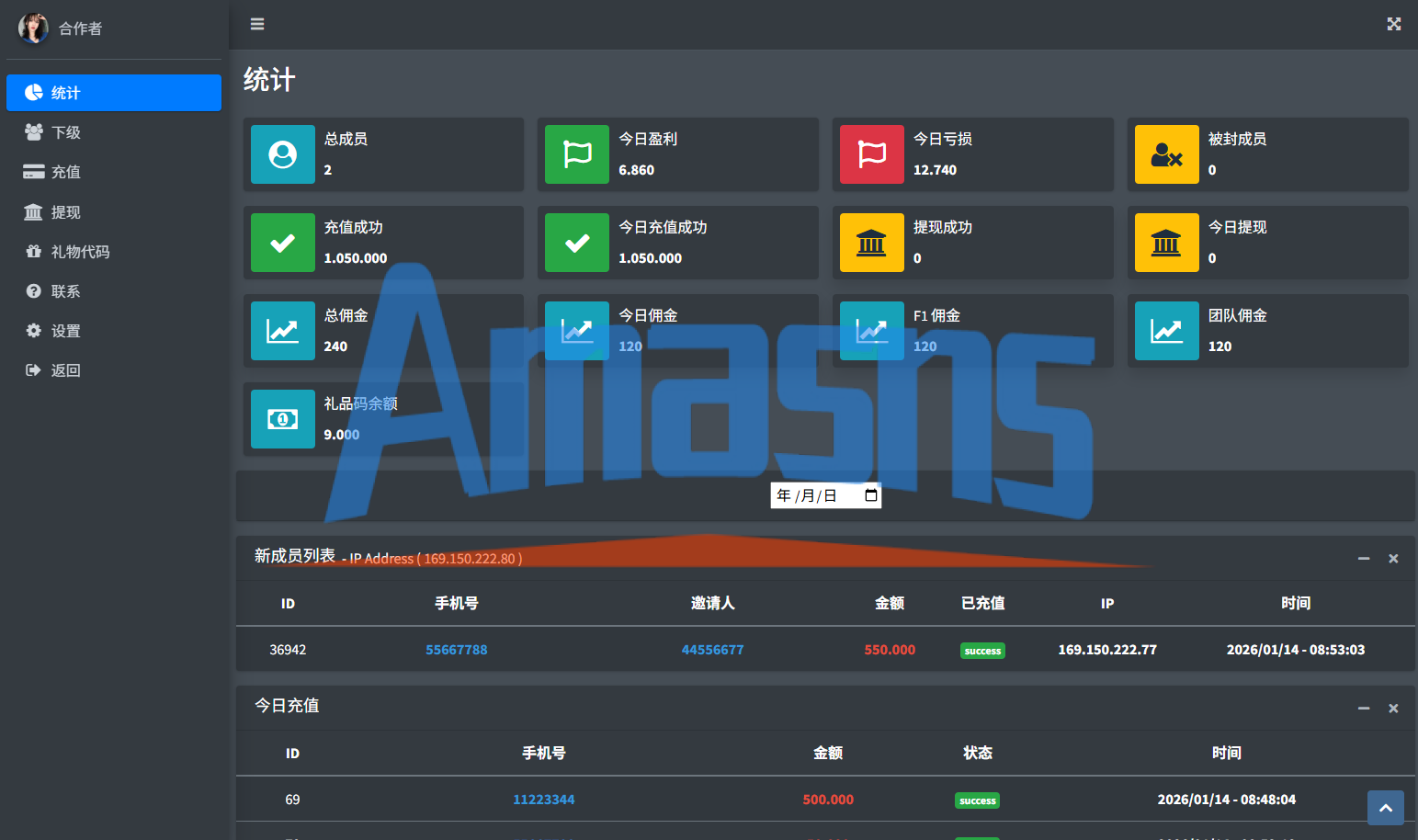
Task: Click the 提现成功 bank icon
Action: tap(872, 243)
